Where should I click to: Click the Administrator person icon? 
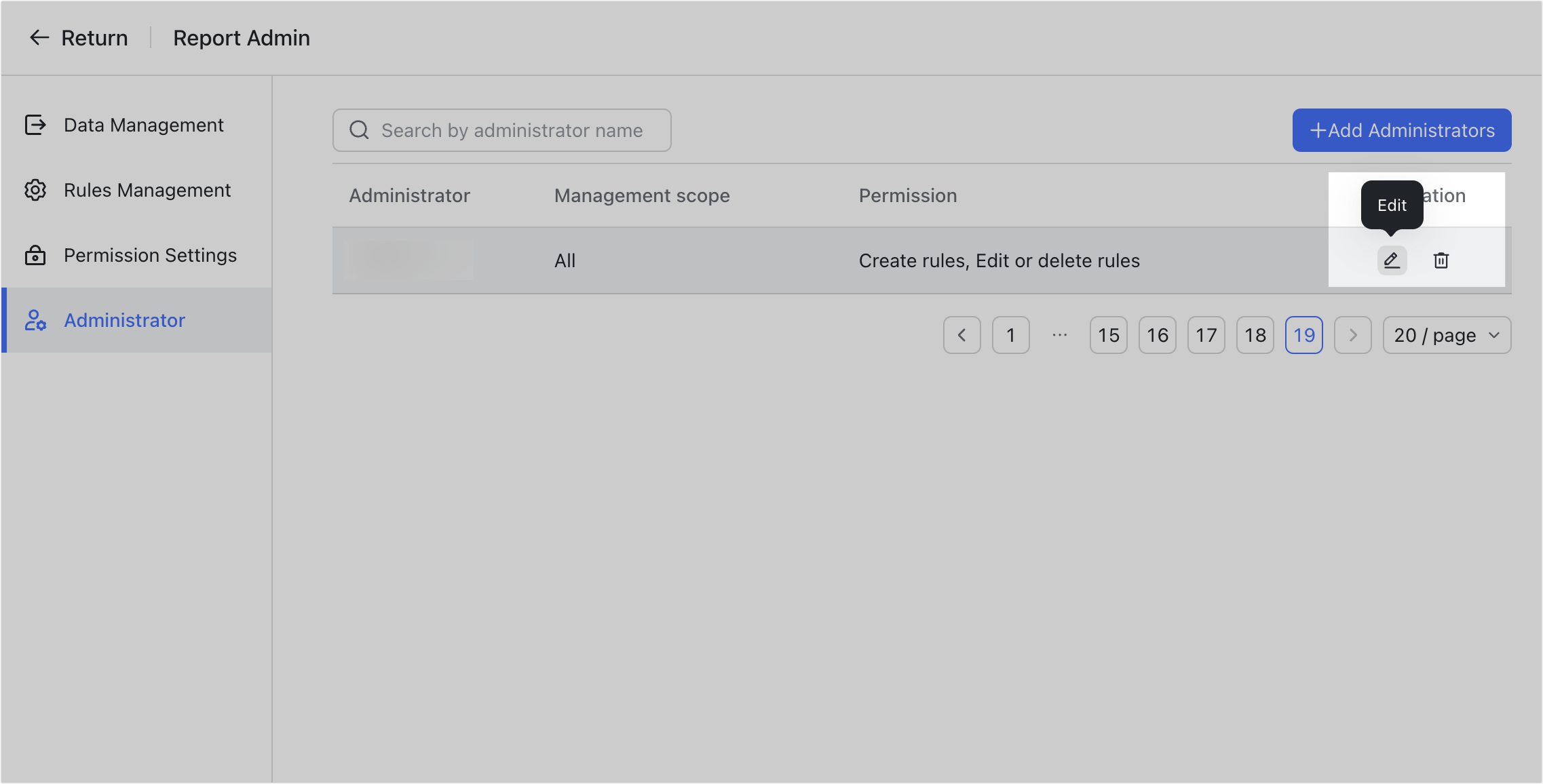35,320
